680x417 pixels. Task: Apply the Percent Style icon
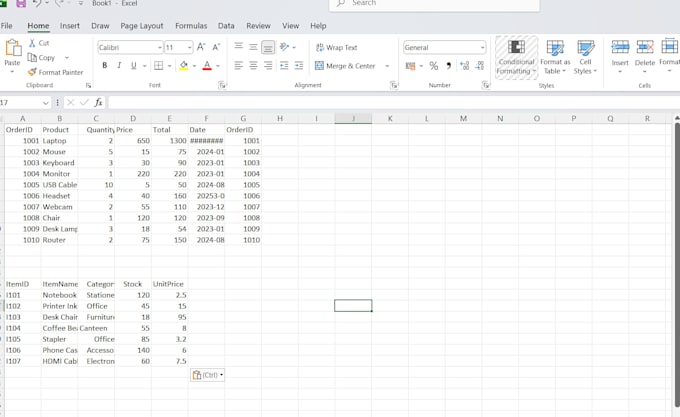pyautogui.click(x=434, y=66)
